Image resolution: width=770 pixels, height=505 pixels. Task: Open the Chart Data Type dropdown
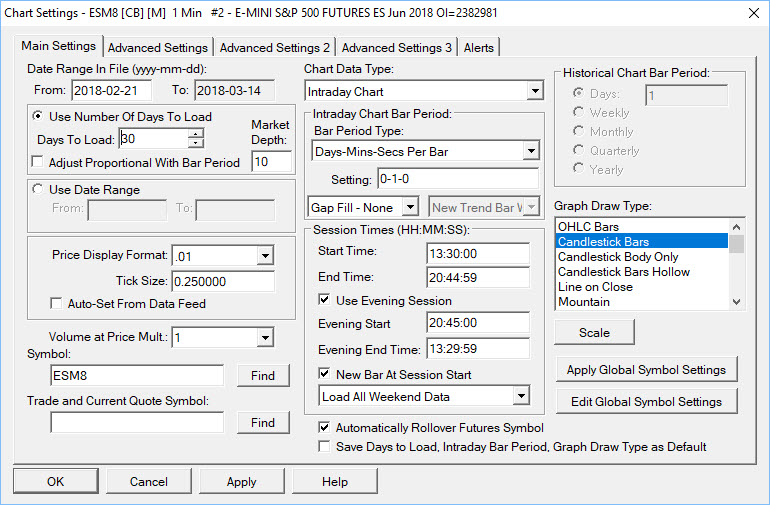535,91
